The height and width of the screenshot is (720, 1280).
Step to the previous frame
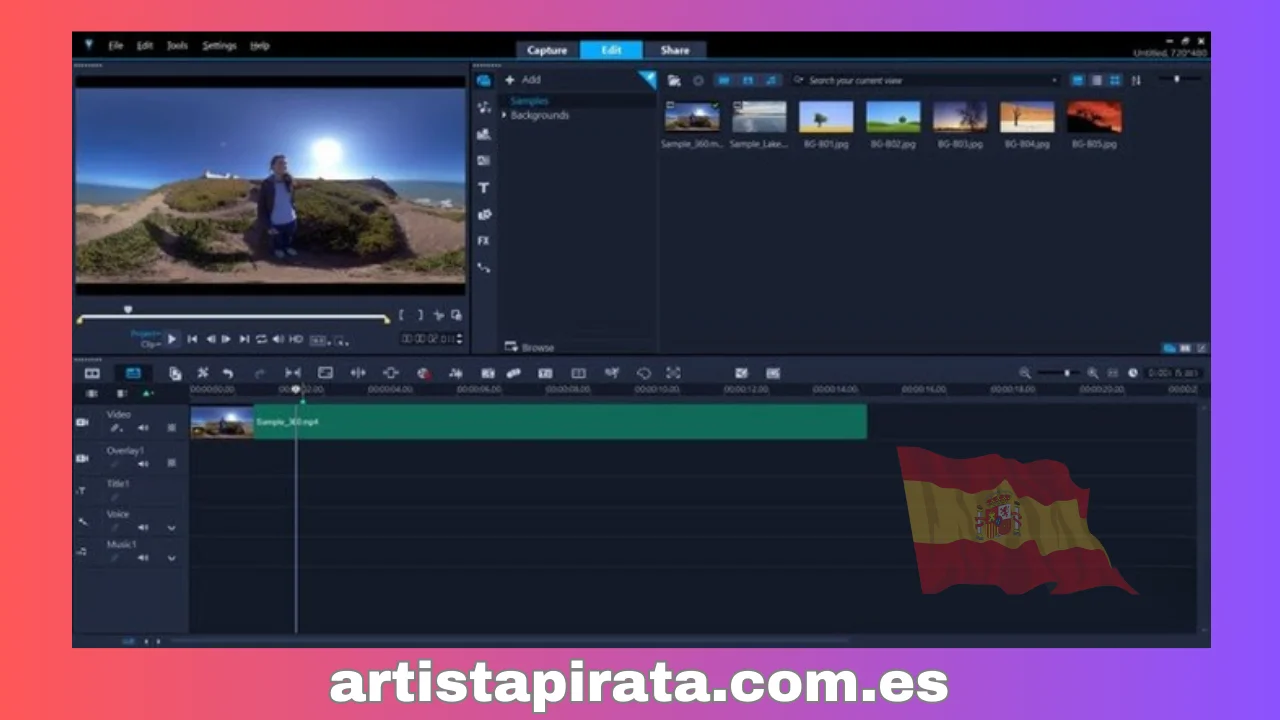click(x=210, y=339)
